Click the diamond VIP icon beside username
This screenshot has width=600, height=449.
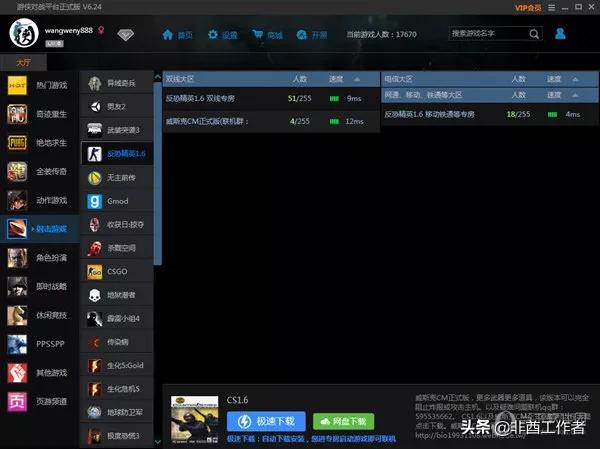tap(126, 35)
